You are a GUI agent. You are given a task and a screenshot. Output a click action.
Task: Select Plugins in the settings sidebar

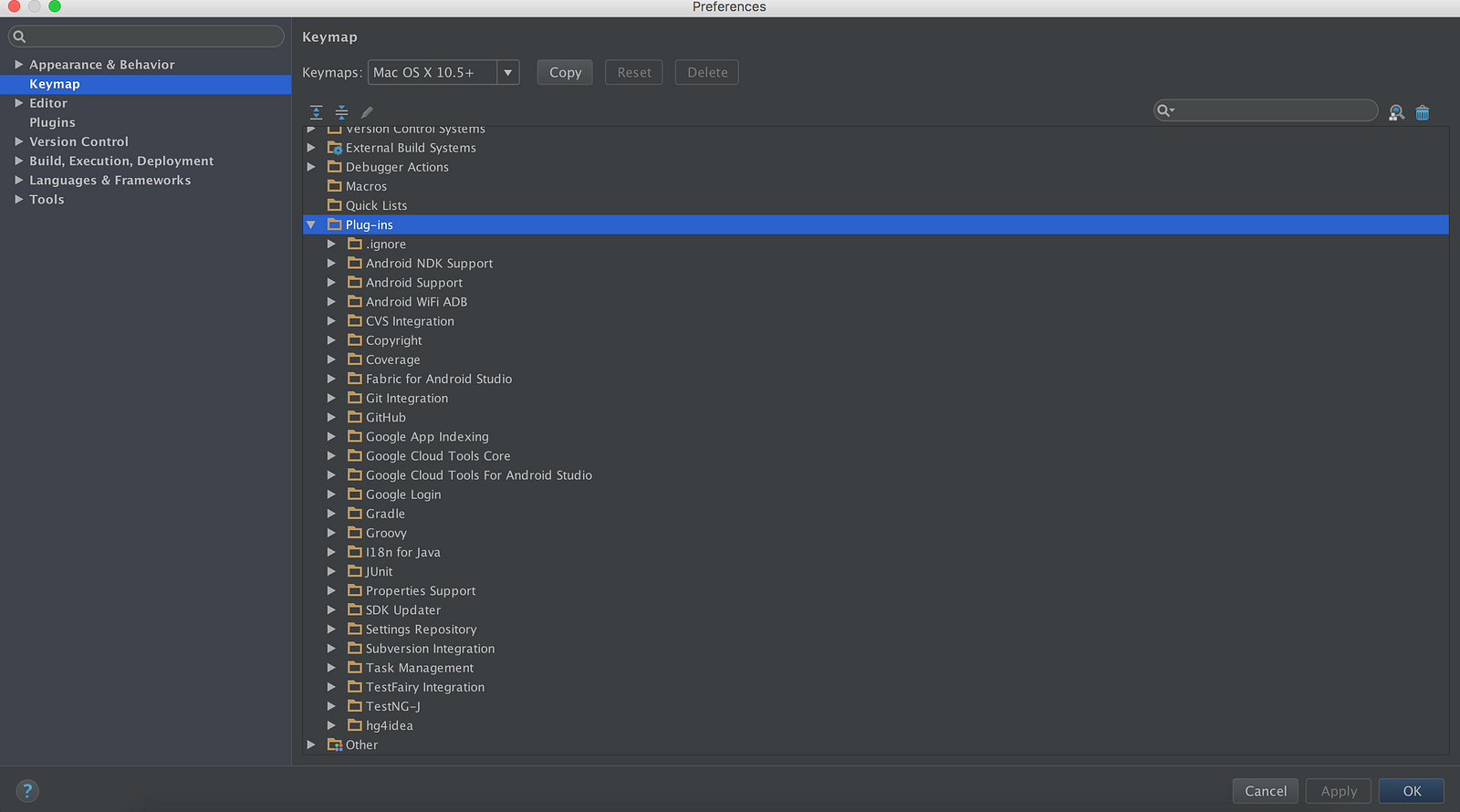point(52,122)
